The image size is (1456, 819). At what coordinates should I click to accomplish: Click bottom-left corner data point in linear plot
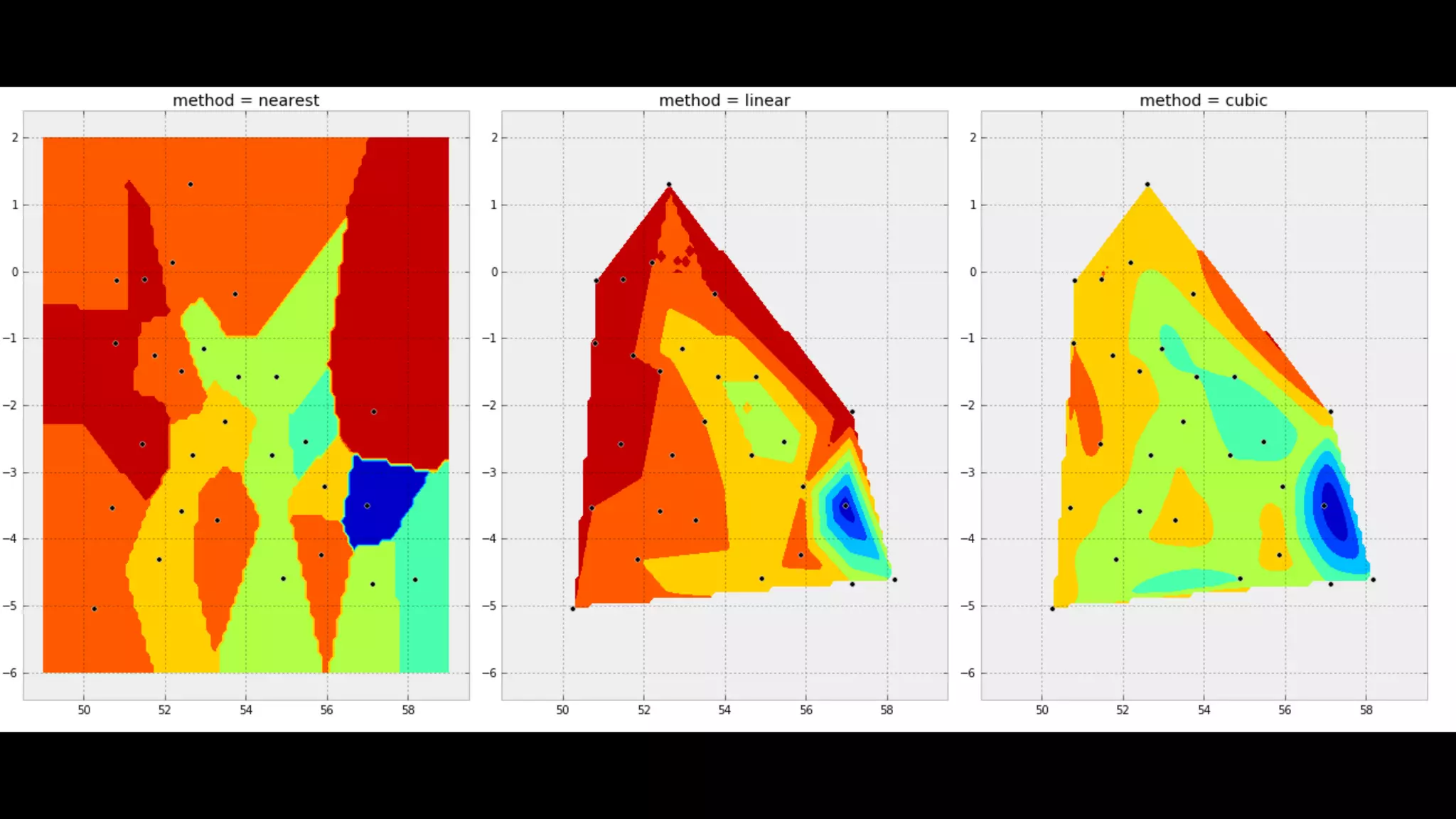[573, 609]
